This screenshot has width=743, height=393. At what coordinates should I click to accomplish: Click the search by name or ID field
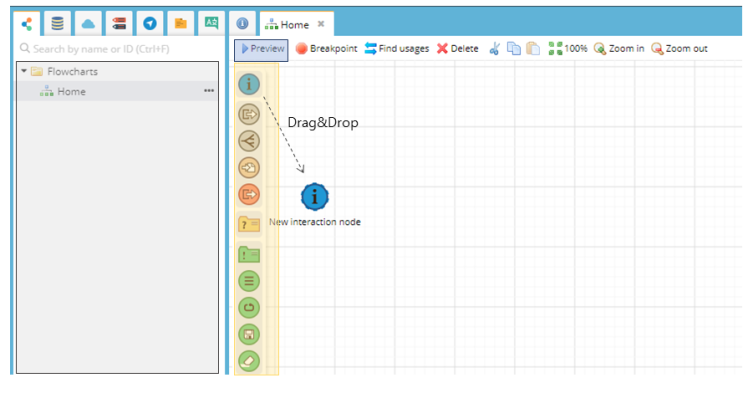(118, 49)
